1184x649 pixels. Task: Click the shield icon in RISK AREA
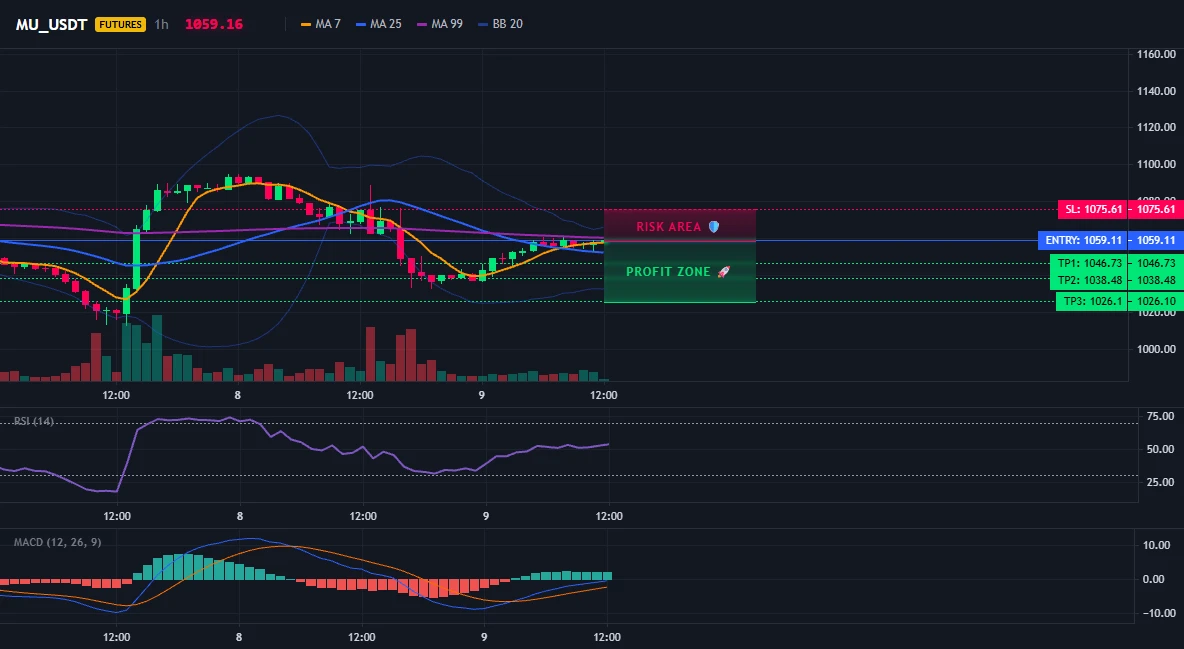click(x=714, y=227)
